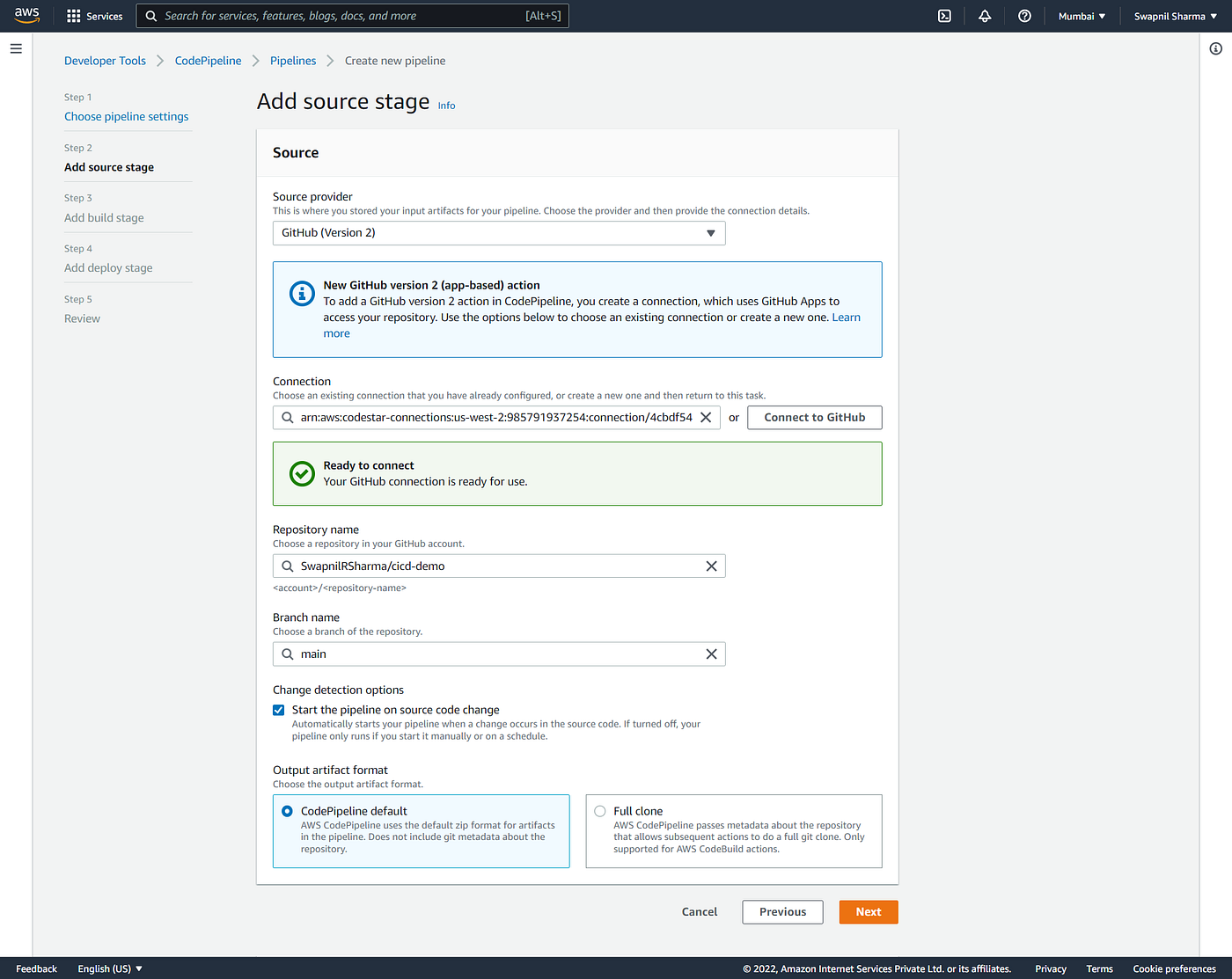Image resolution: width=1232 pixels, height=979 pixels.
Task: Click the blue info icon in GitHub version 2 notice
Action: tap(302, 294)
